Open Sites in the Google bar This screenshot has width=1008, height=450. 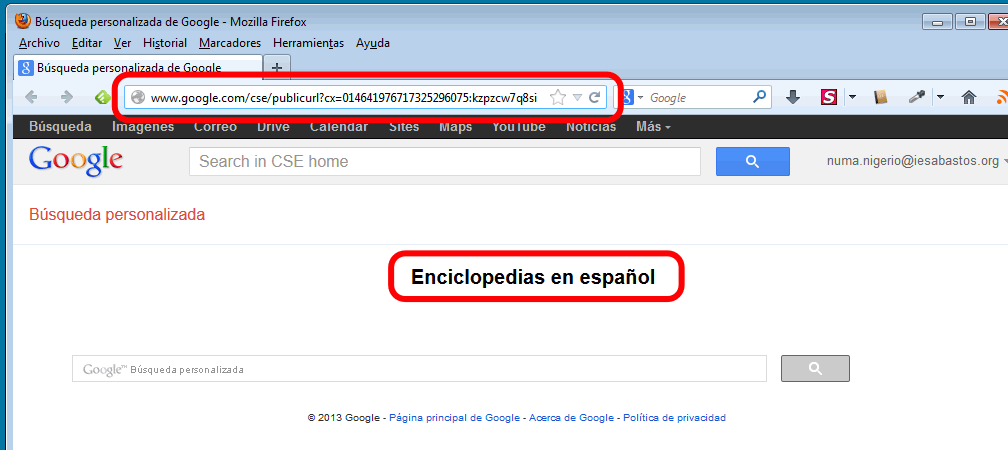click(404, 127)
